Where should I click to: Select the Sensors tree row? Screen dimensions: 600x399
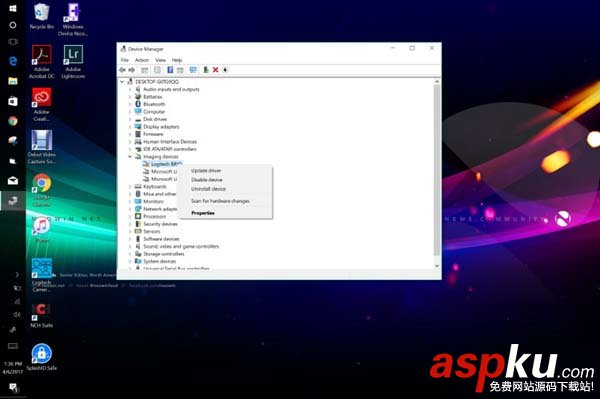(148, 231)
